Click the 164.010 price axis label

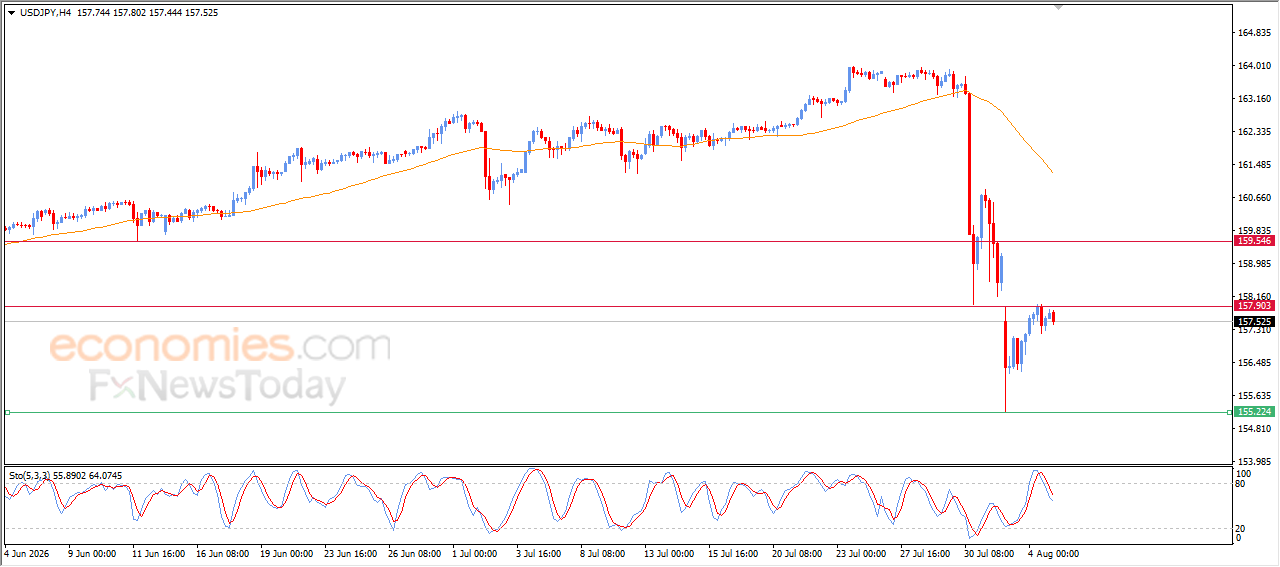[x=1253, y=66]
